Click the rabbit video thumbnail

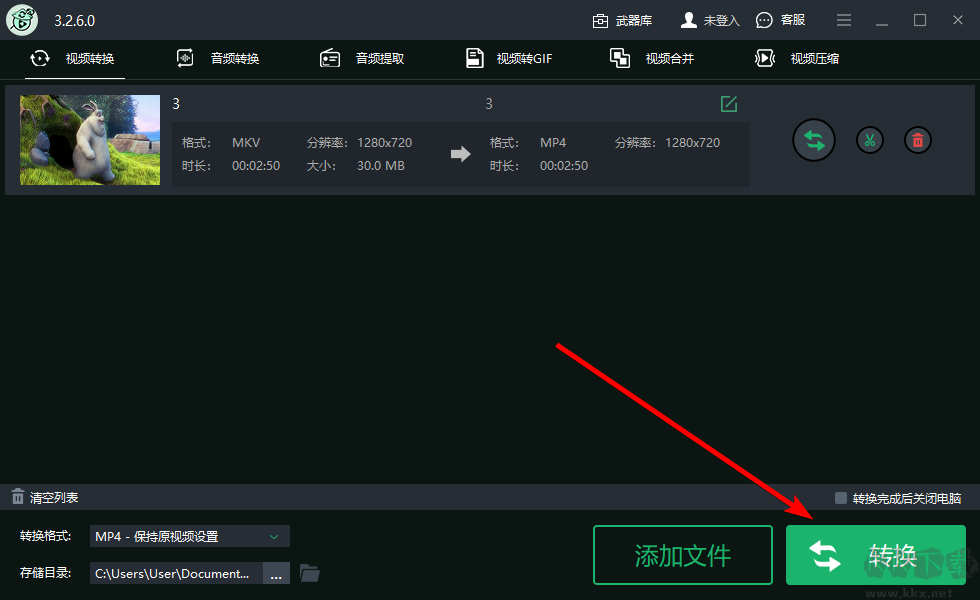tap(89, 140)
